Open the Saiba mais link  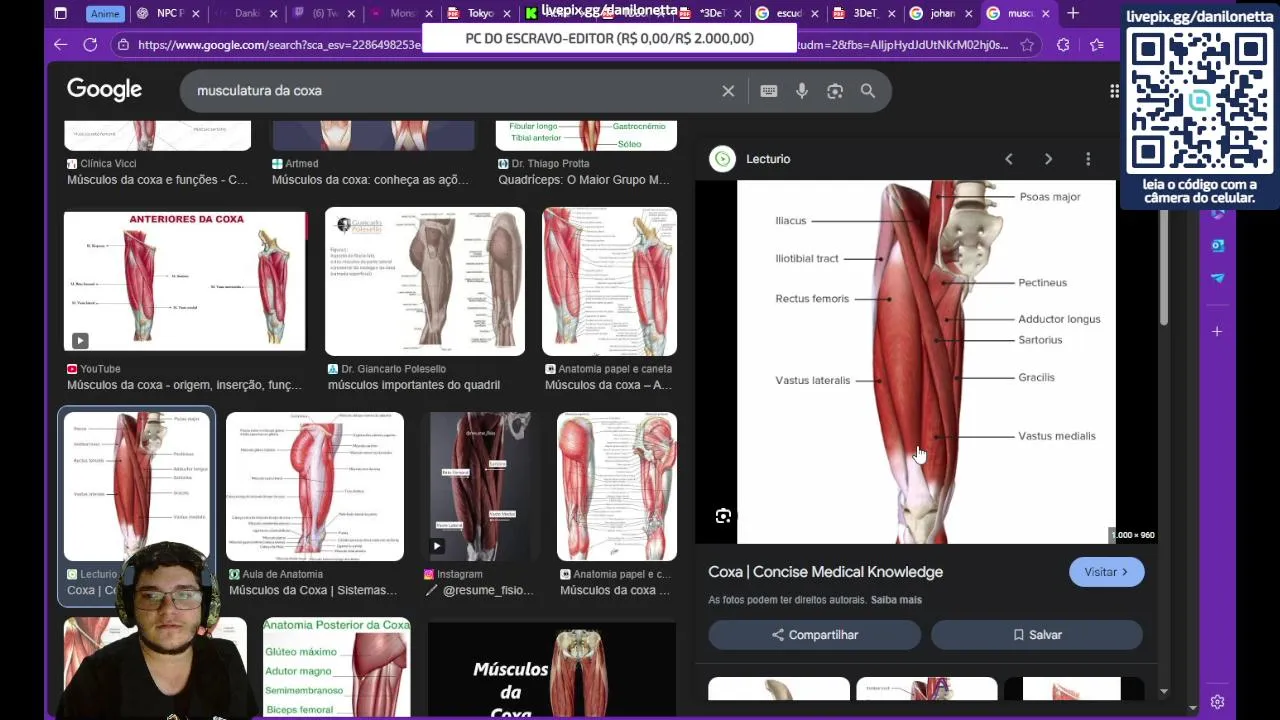click(x=896, y=600)
